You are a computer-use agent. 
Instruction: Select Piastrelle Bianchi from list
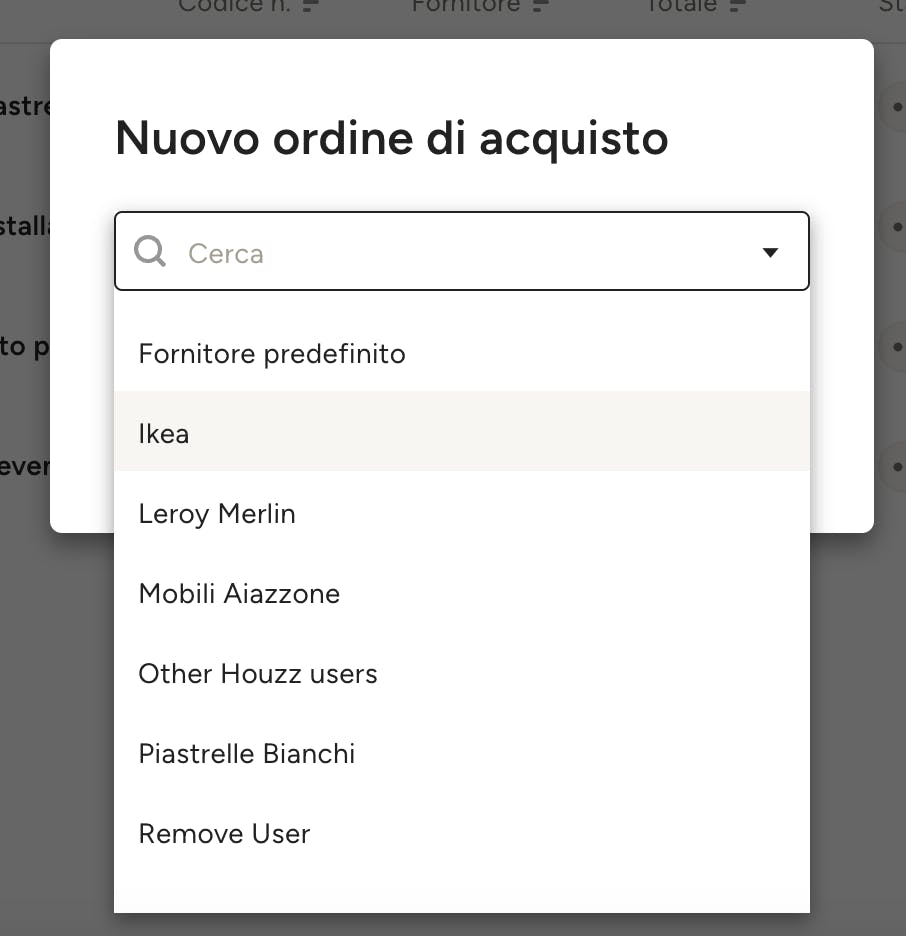tap(461, 753)
